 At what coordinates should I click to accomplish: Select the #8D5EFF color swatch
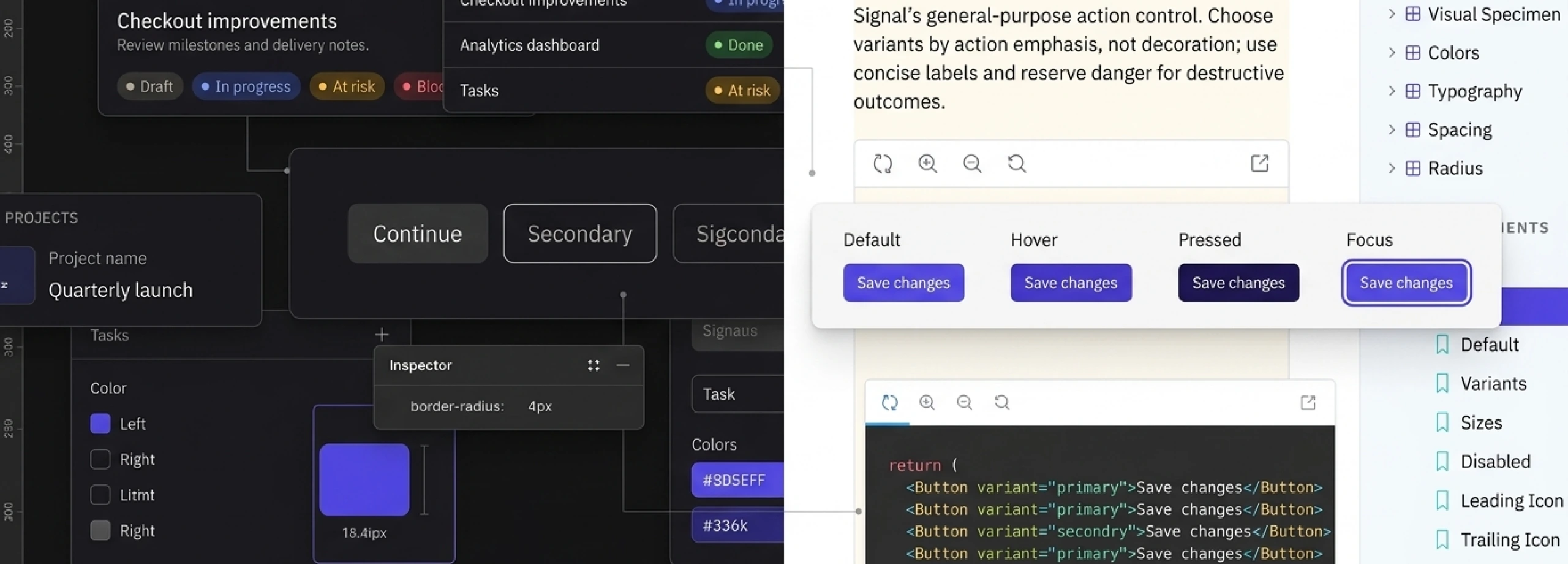737,480
